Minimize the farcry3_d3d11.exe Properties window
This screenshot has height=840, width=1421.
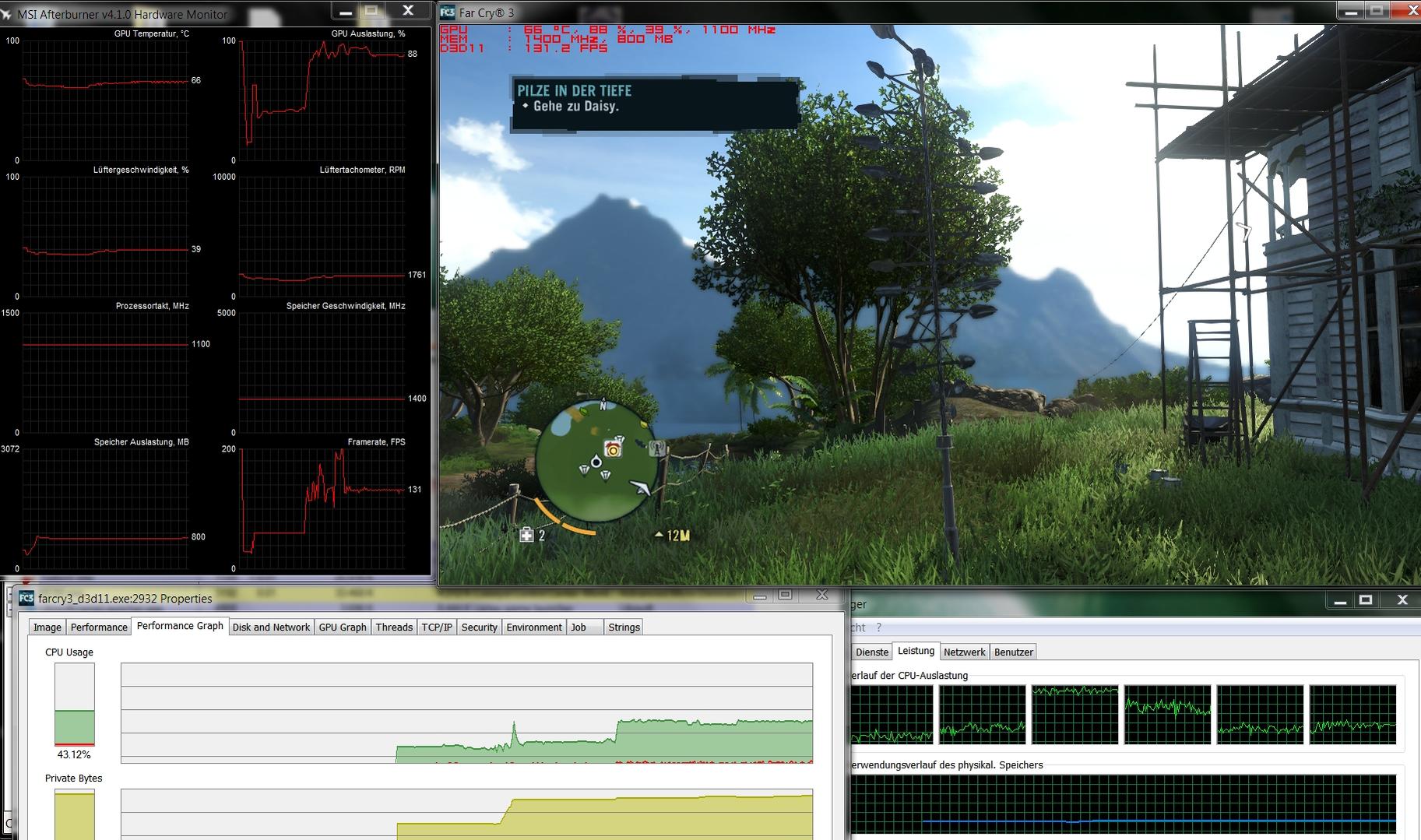[760, 596]
